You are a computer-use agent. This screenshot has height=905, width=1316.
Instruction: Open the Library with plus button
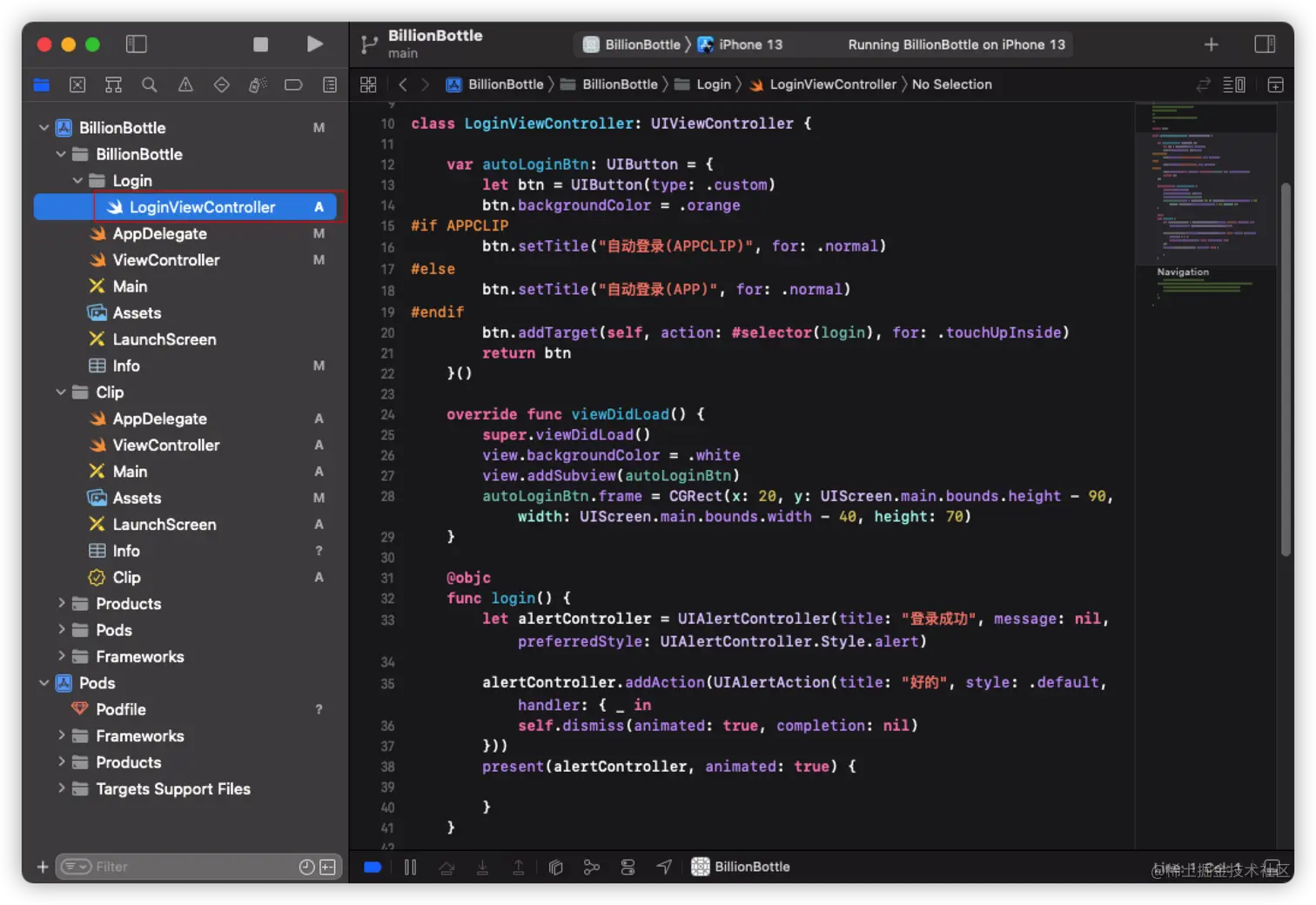point(1211,44)
